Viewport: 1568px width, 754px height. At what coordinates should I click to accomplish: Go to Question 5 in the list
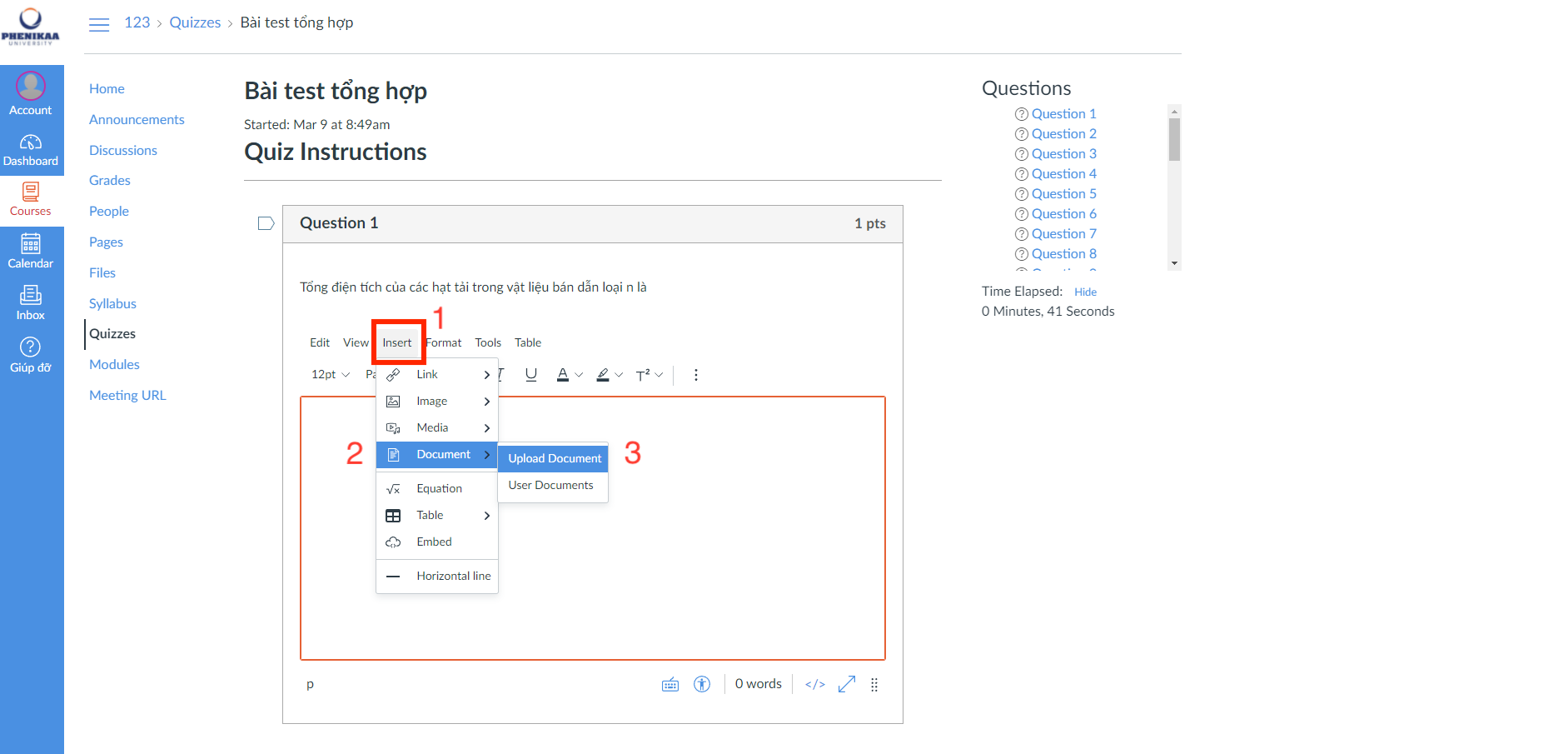tap(1063, 194)
